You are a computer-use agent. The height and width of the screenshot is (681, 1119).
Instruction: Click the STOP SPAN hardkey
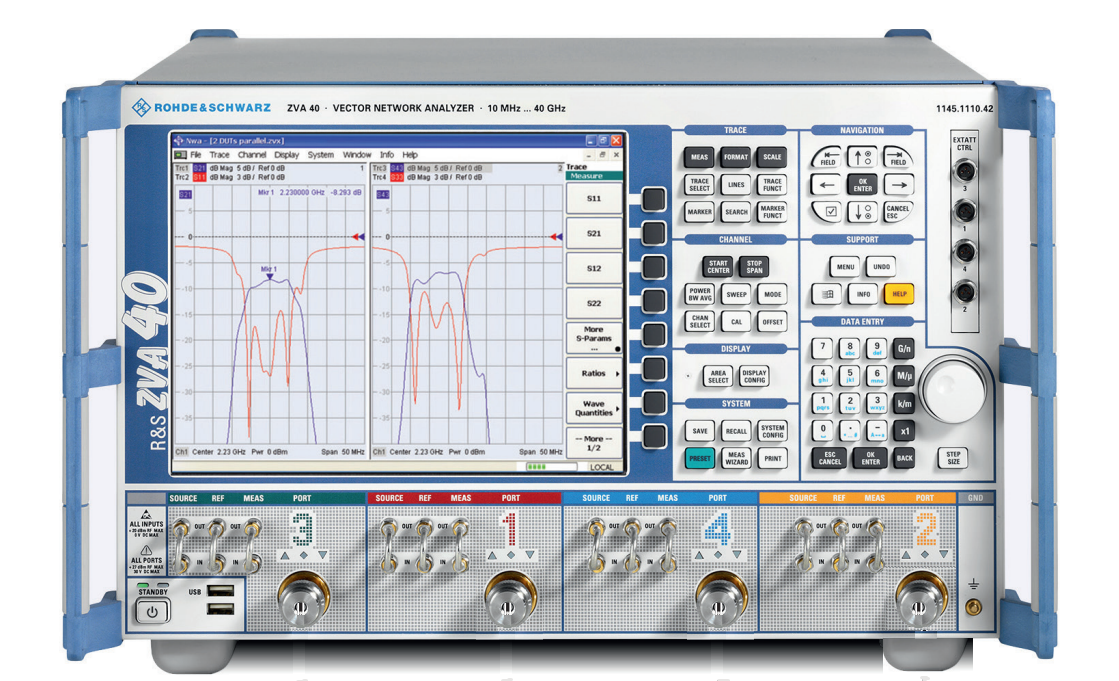754,267
